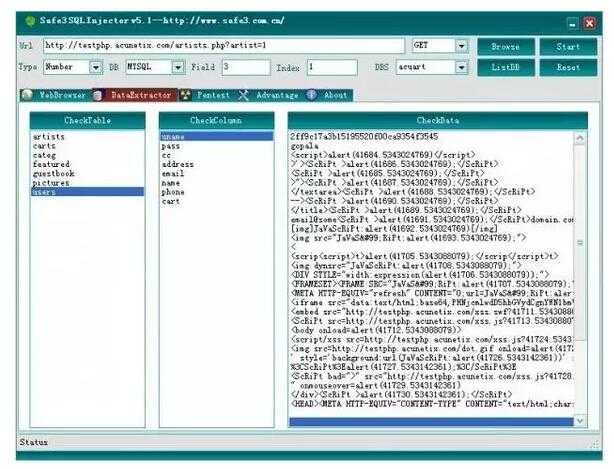Click the Url input field
This screenshot has width=614, height=469.
pos(224,46)
